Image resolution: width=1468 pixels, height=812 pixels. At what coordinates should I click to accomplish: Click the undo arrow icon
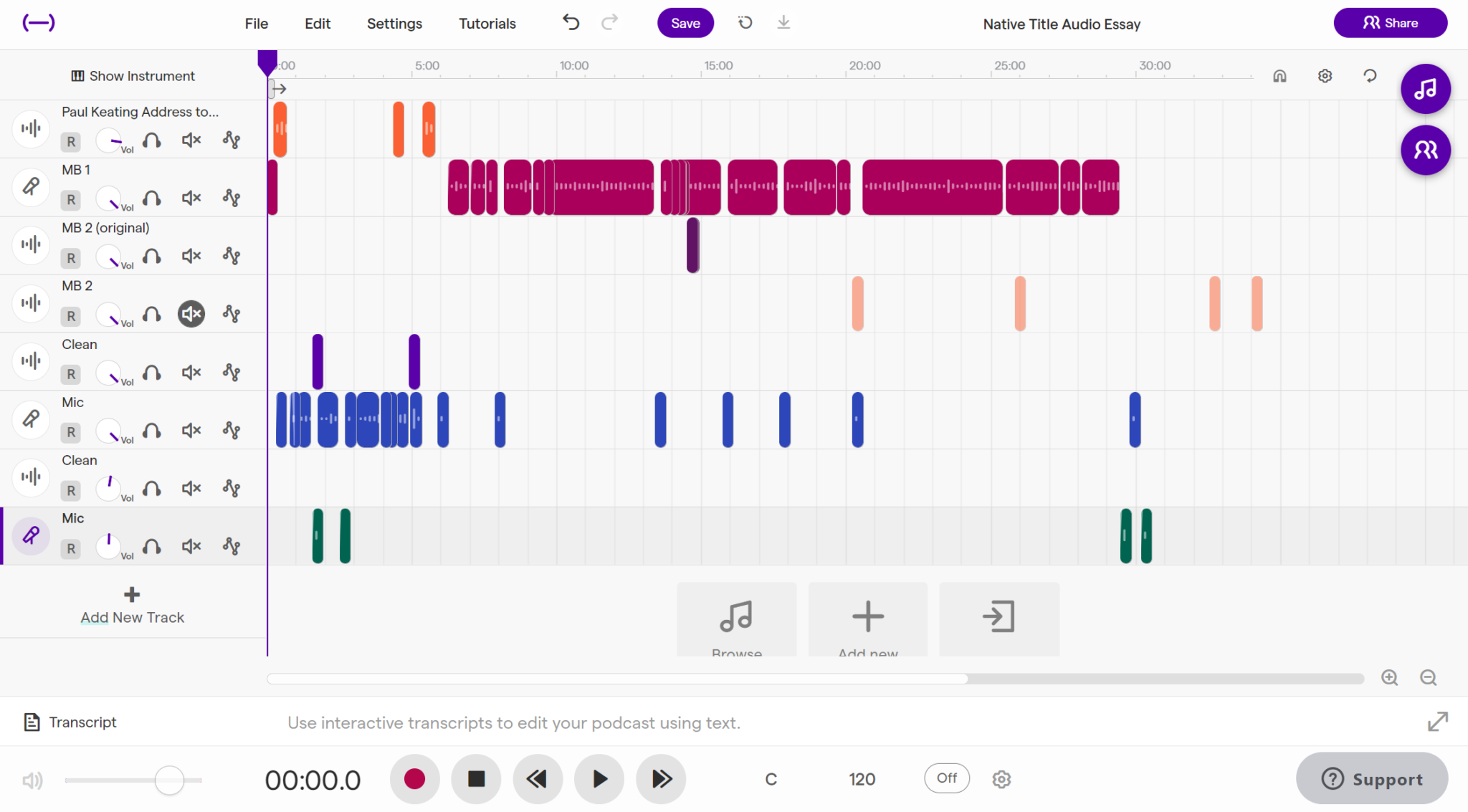coord(571,23)
